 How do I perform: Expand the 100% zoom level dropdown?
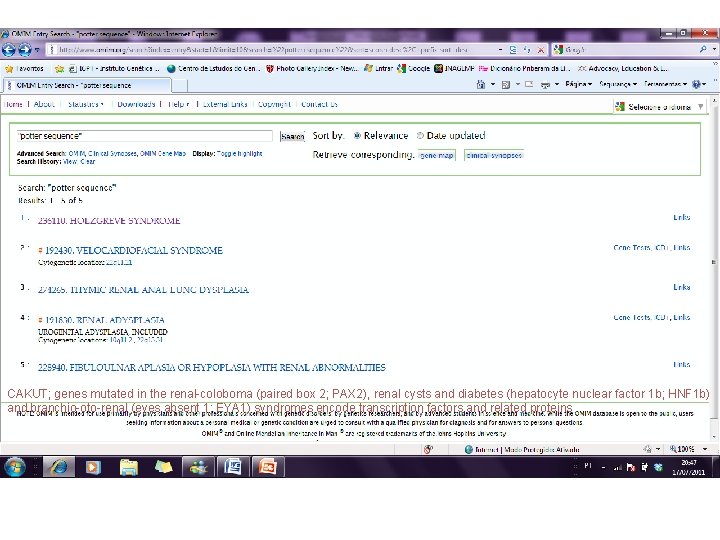pos(705,449)
